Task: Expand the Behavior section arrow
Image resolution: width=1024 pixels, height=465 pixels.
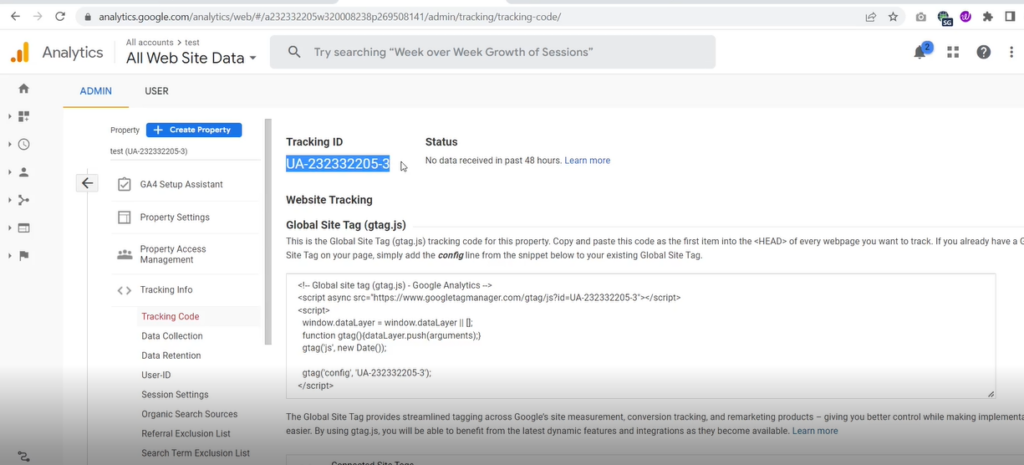Action: [10, 228]
